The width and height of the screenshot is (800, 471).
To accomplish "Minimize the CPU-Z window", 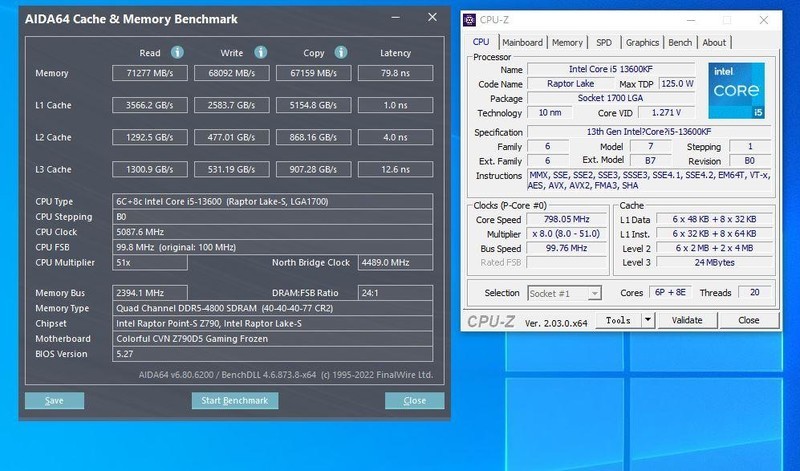I will 691,20.
